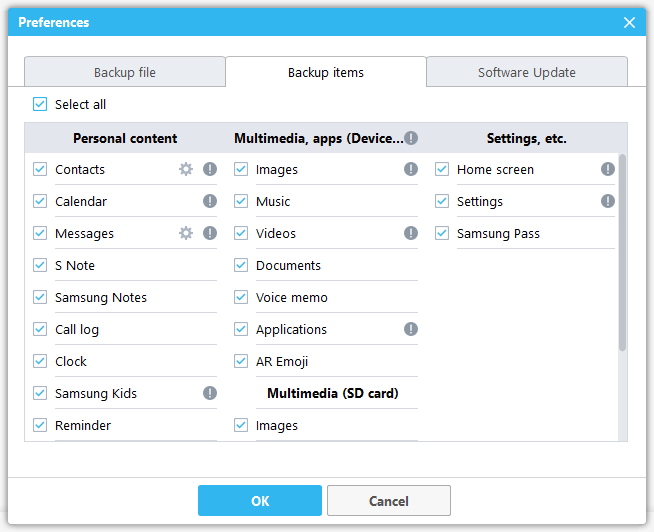654x532 pixels.
Task: Open the Software Update tab
Action: pos(526,73)
